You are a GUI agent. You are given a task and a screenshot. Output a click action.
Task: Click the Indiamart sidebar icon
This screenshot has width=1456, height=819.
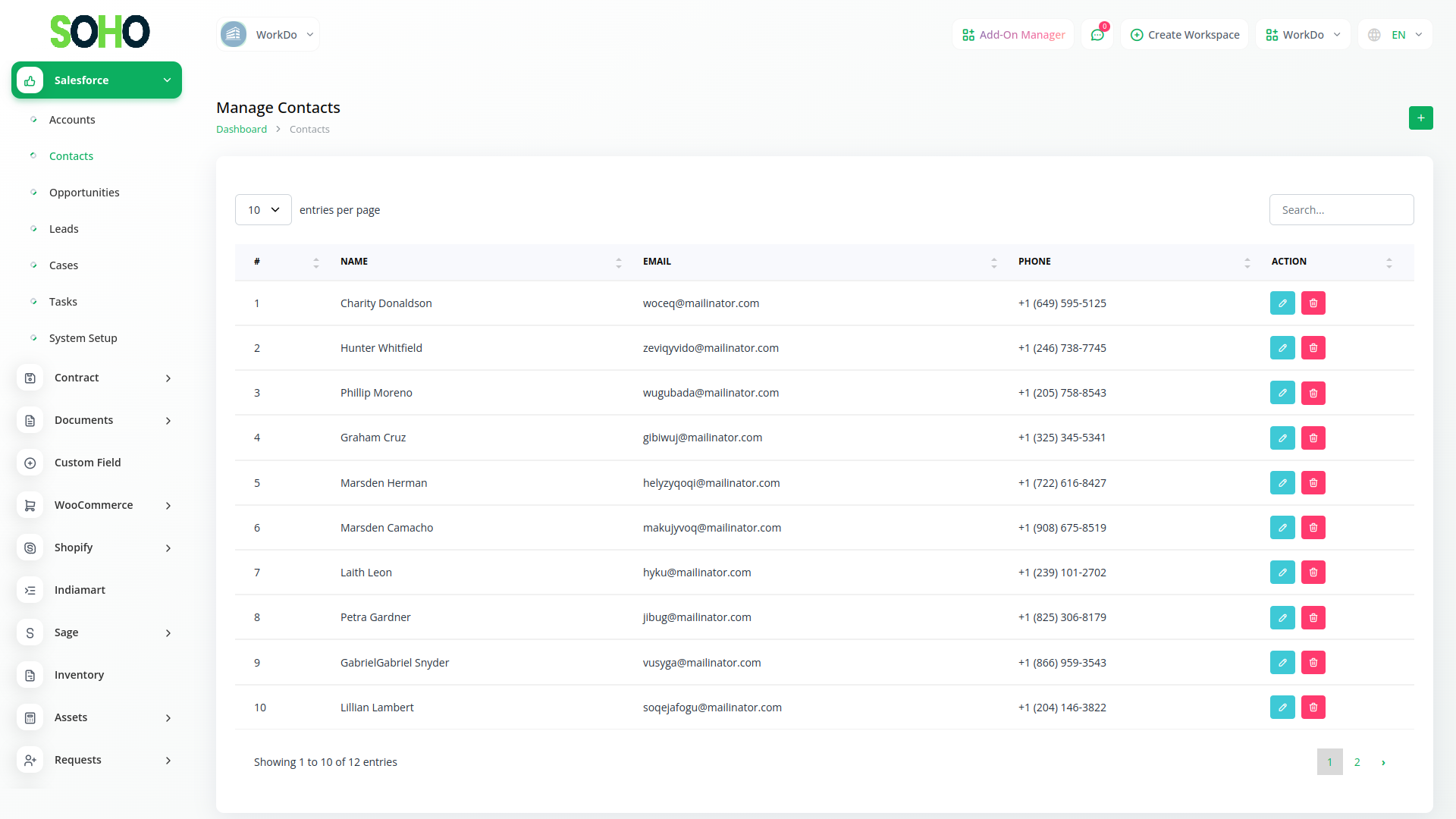(30, 590)
